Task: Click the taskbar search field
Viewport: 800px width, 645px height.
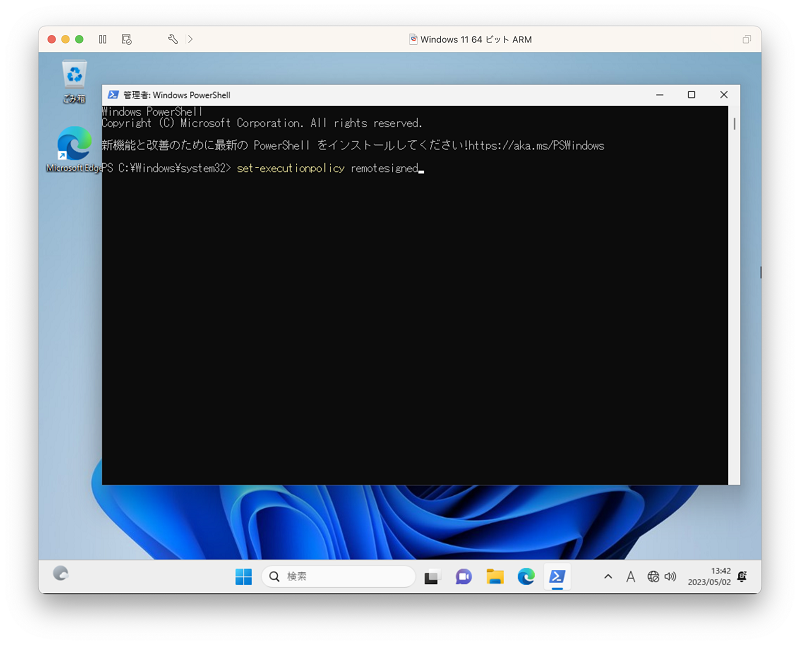Action: click(x=339, y=577)
